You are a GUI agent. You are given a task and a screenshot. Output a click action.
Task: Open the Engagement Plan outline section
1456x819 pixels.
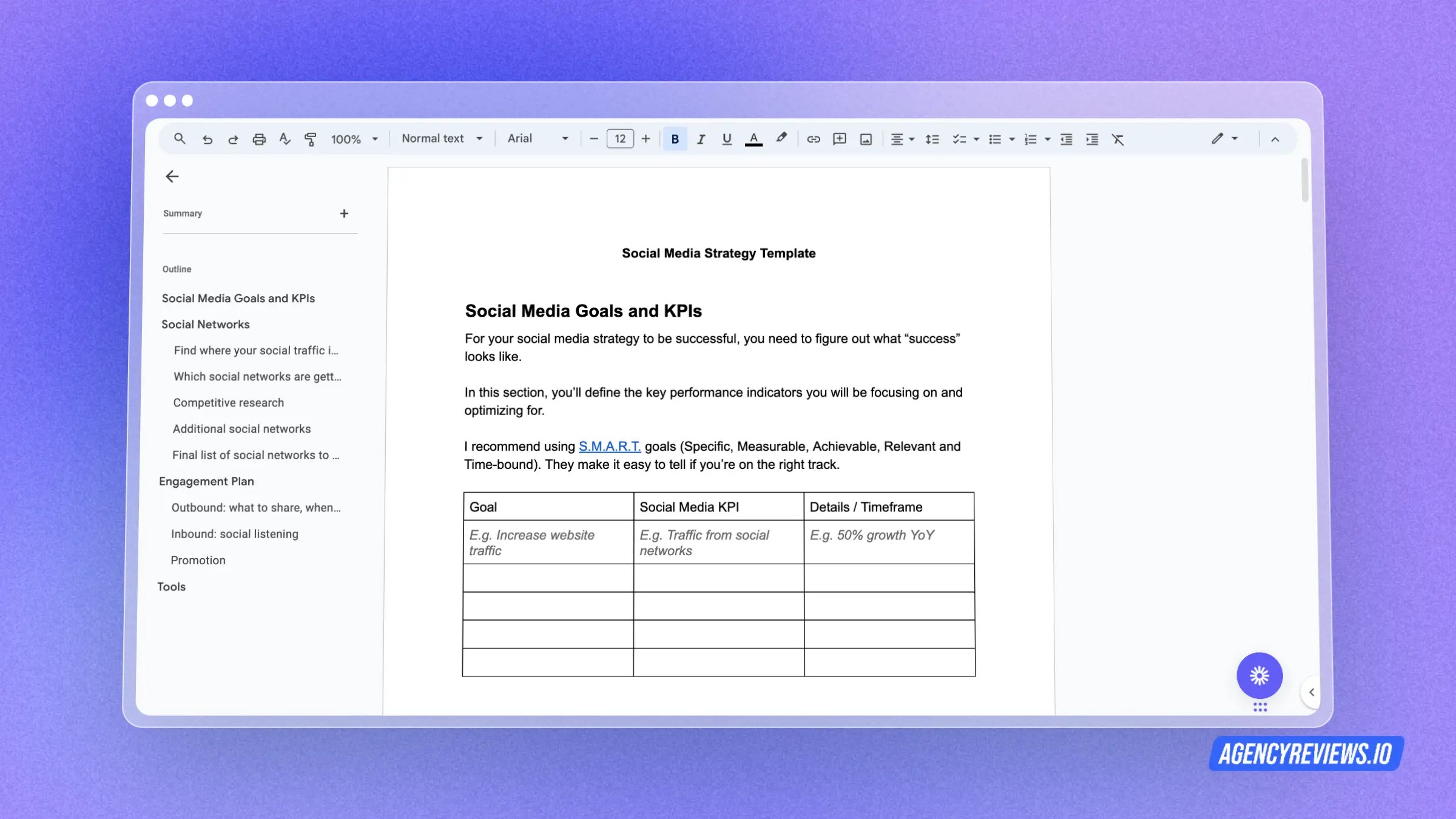(206, 481)
